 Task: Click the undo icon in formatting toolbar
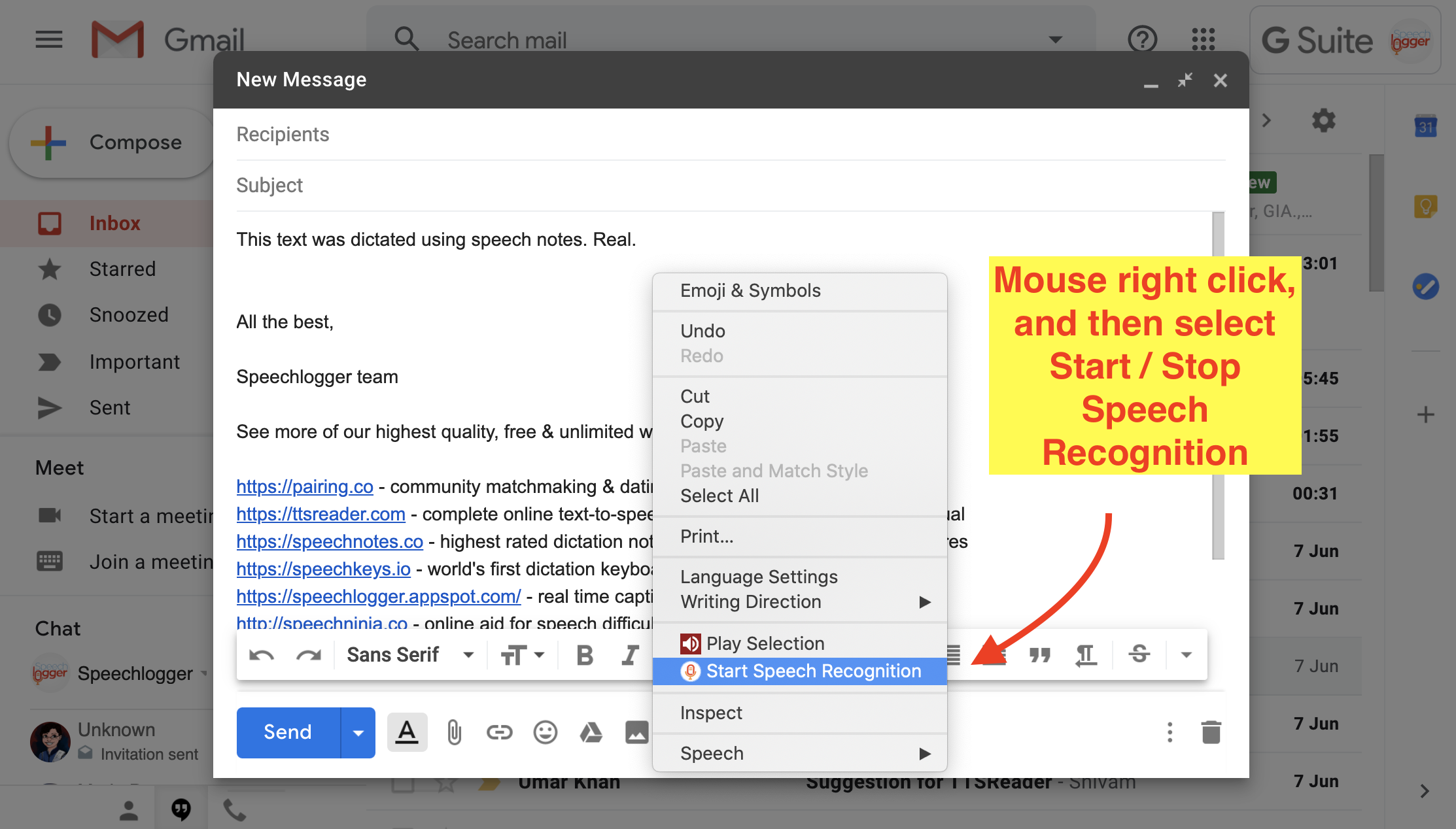point(262,655)
